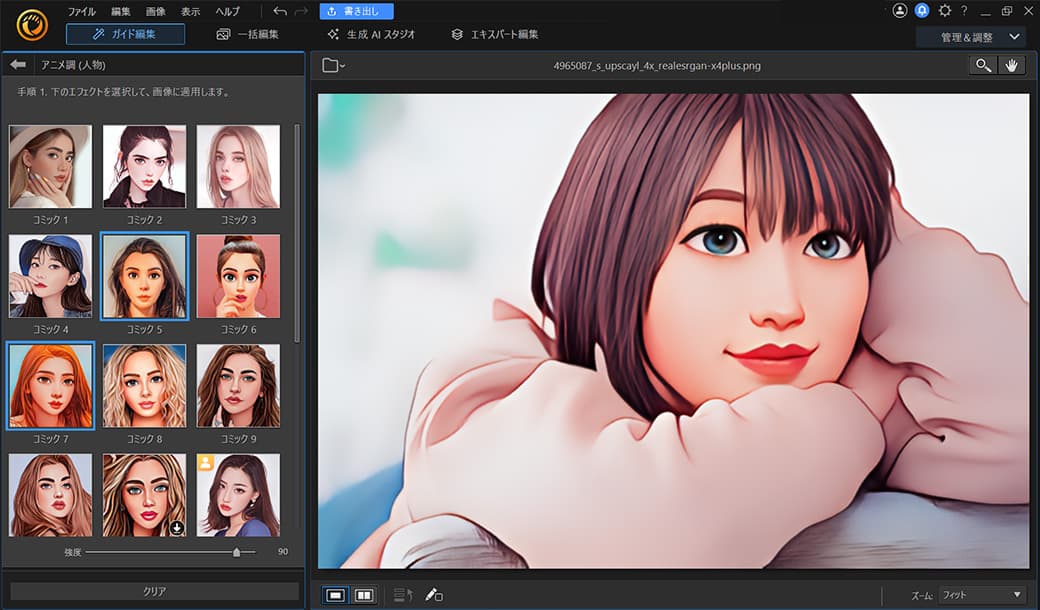
Task: Open the 管理＆調整 dropdown
Action: (x=967, y=36)
